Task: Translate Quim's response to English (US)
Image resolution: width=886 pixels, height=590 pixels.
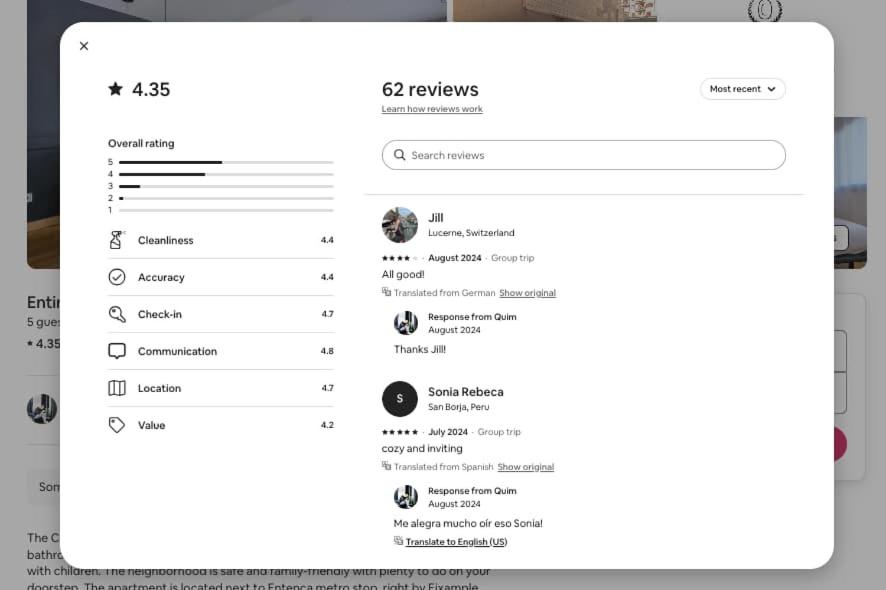Action: click(456, 542)
